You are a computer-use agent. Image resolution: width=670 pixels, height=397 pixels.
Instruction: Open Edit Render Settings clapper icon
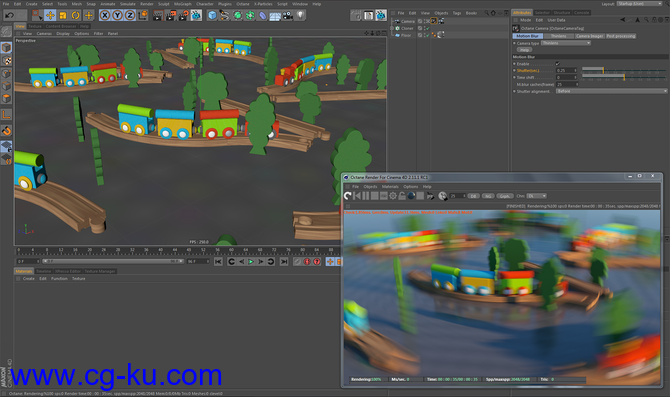(183, 16)
